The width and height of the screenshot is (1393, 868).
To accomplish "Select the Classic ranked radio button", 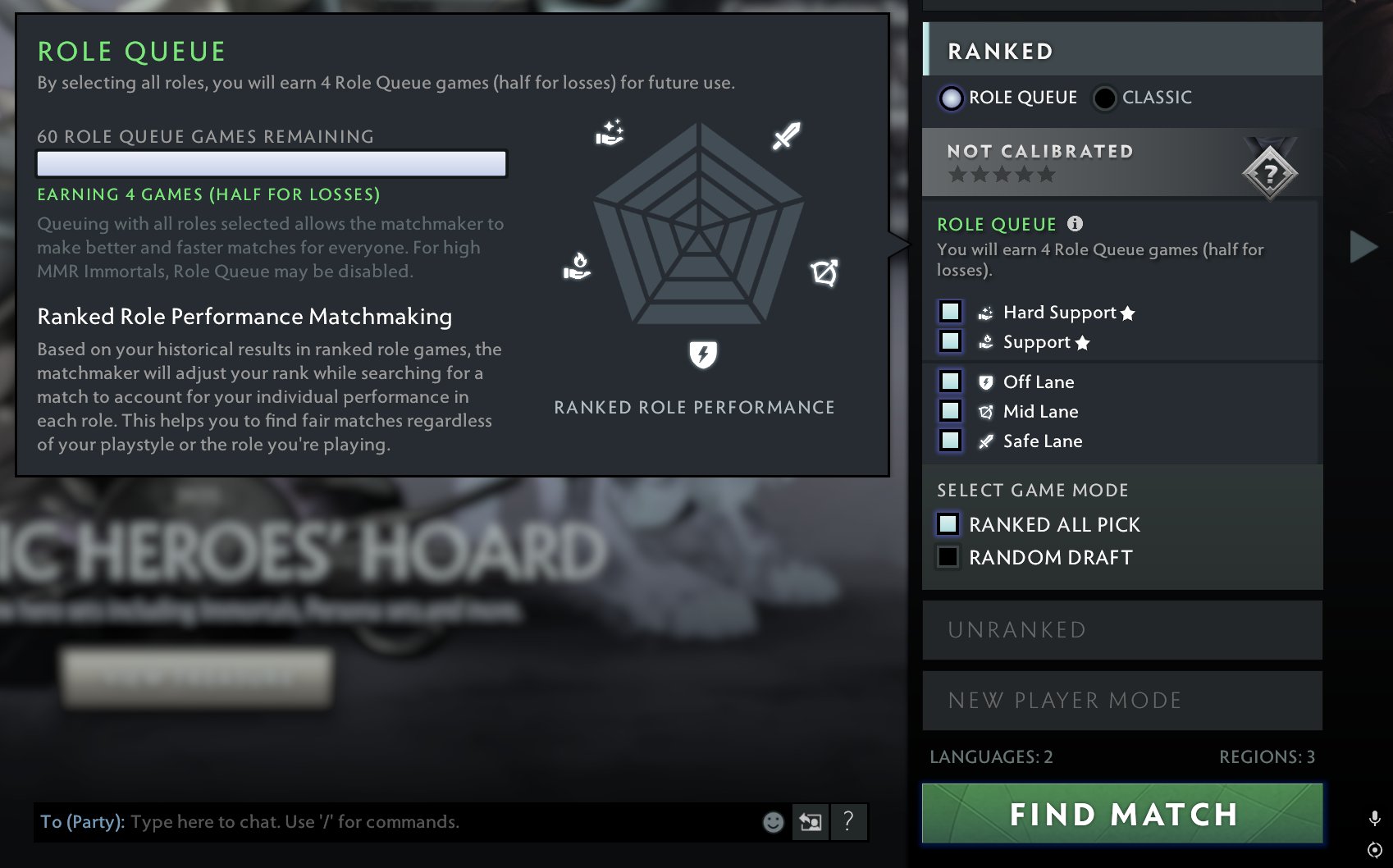I will 1104,98.
